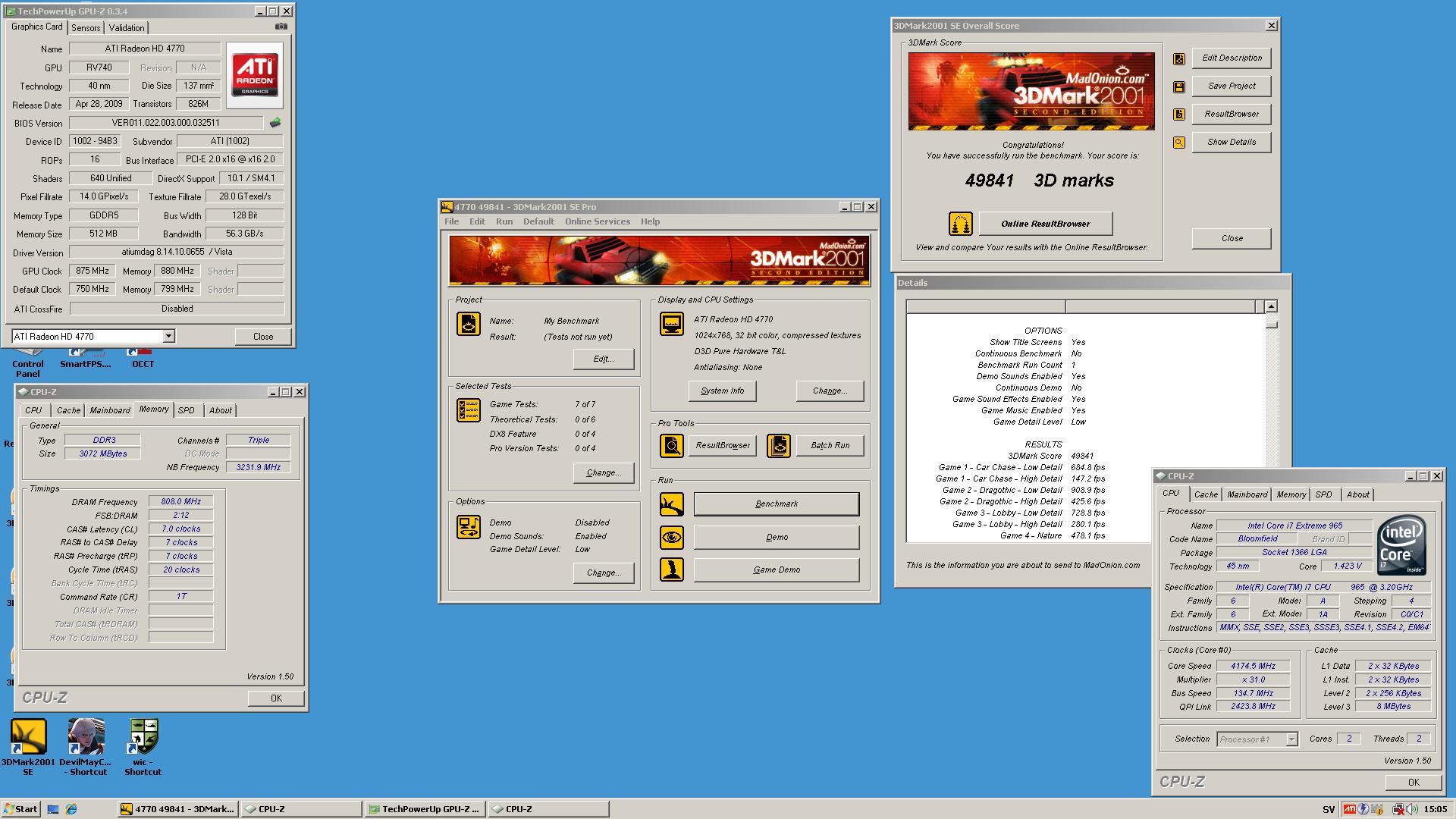The width and height of the screenshot is (1456, 819).
Task: Open the File menu in 3DMark2001
Action: [452, 221]
